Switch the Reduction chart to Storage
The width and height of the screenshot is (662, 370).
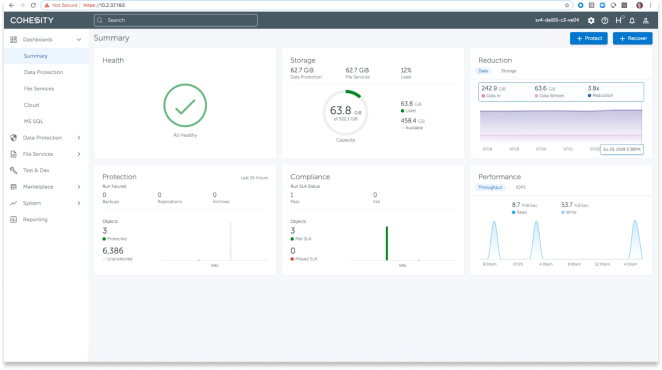pyautogui.click(x=509, y=71)
